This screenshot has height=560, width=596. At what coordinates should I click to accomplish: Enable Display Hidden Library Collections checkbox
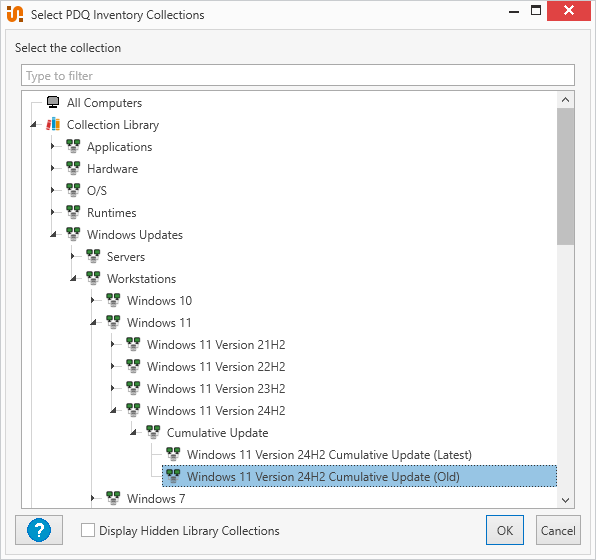[x=88, y=530]
